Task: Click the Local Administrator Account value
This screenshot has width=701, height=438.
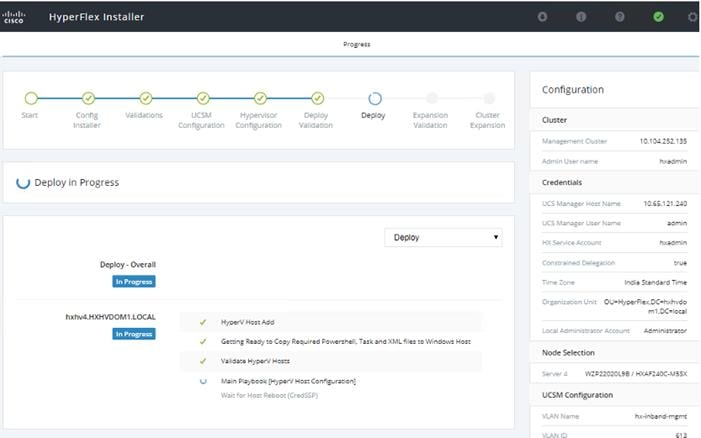Action: 665,331
